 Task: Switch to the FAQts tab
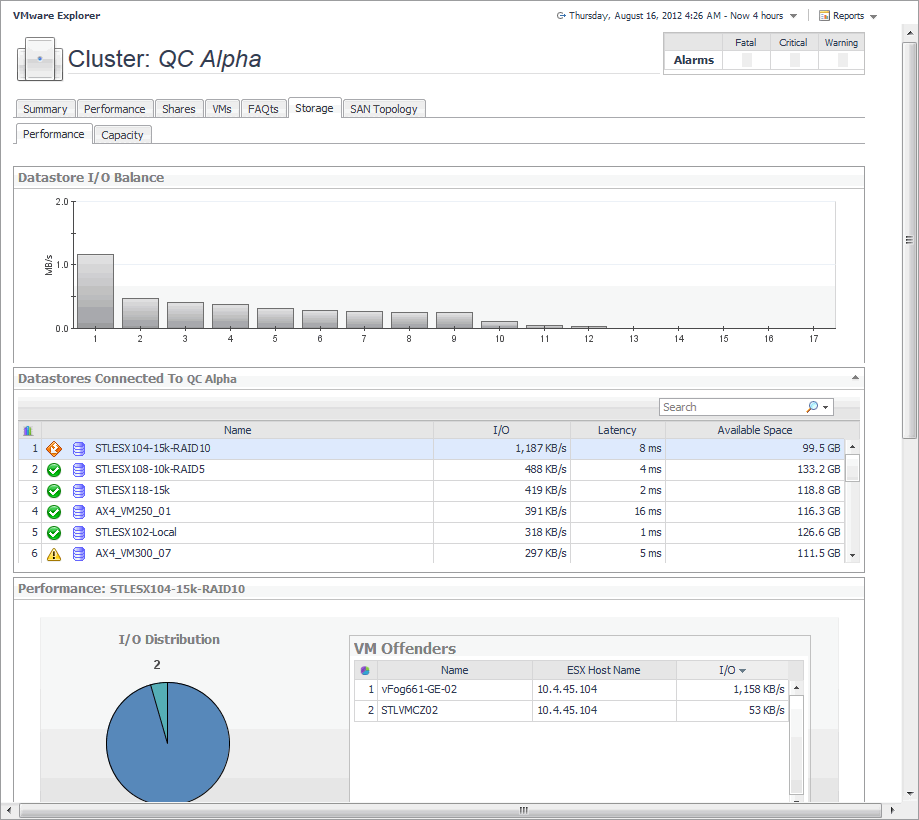[x=263, y=109]
